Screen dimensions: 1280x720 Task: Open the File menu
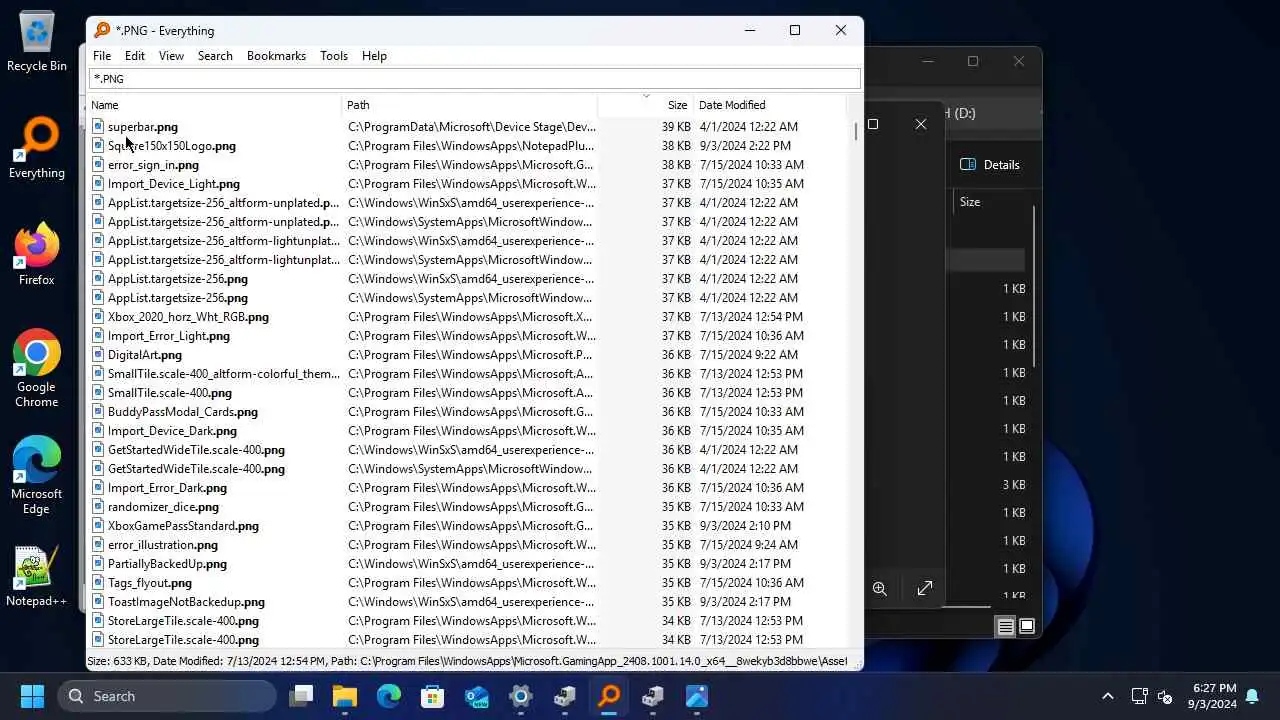click(102, 56)
